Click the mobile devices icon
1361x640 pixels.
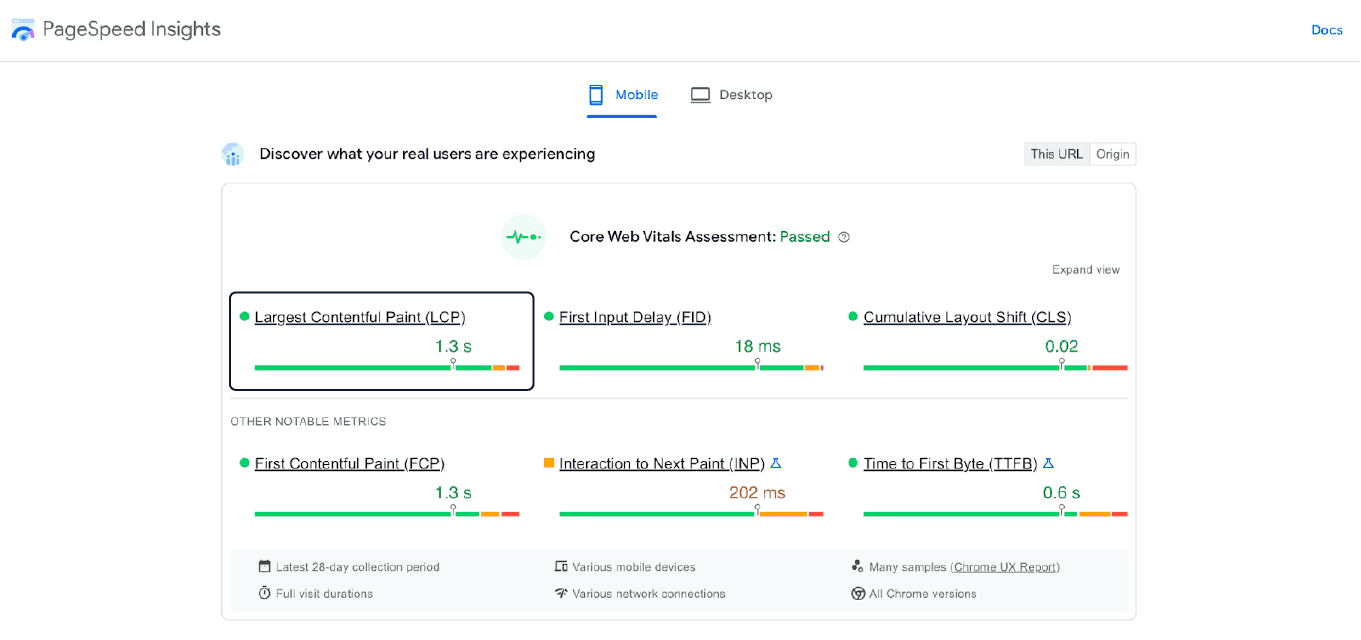click(561, 567)
